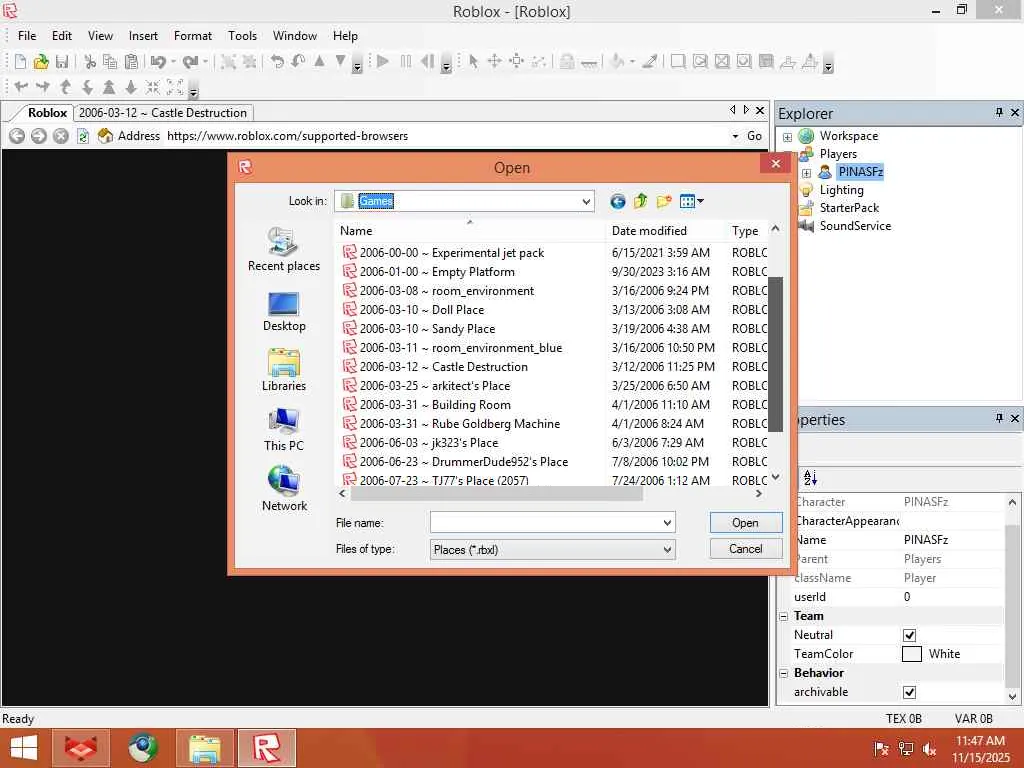Click the Open button in dialog
Screen dimensions: 1024x768
[x=745, y=522]
